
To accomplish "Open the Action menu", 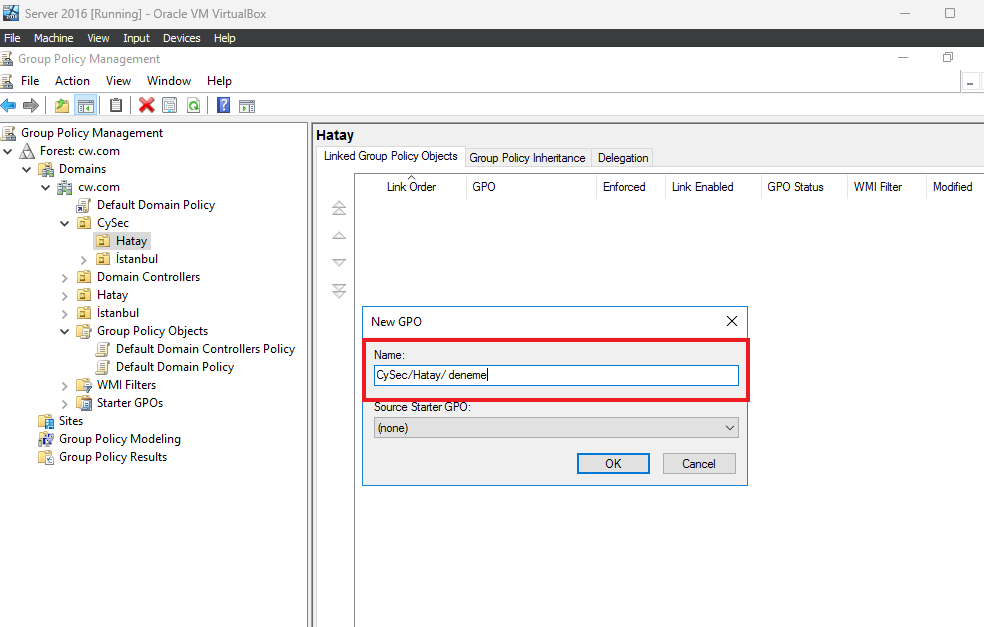I will (x=72, y=81).
